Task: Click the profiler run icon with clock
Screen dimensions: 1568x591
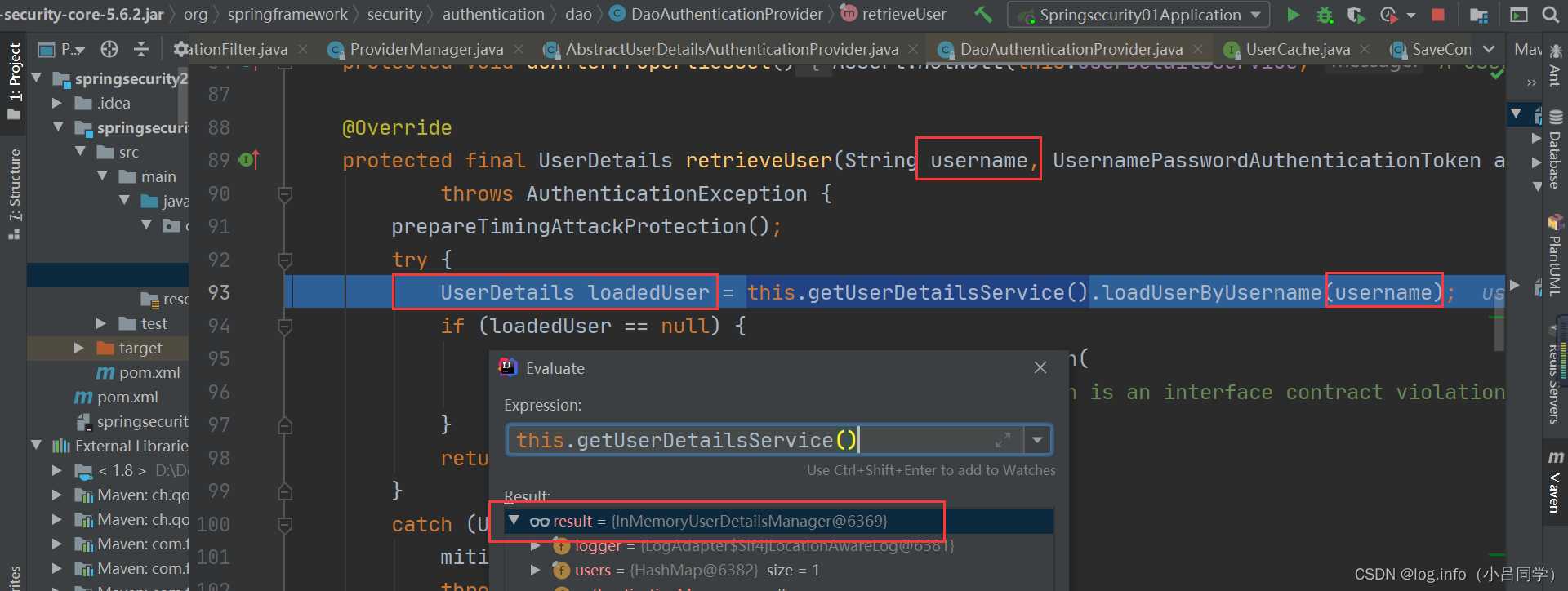Action: 1388,14
